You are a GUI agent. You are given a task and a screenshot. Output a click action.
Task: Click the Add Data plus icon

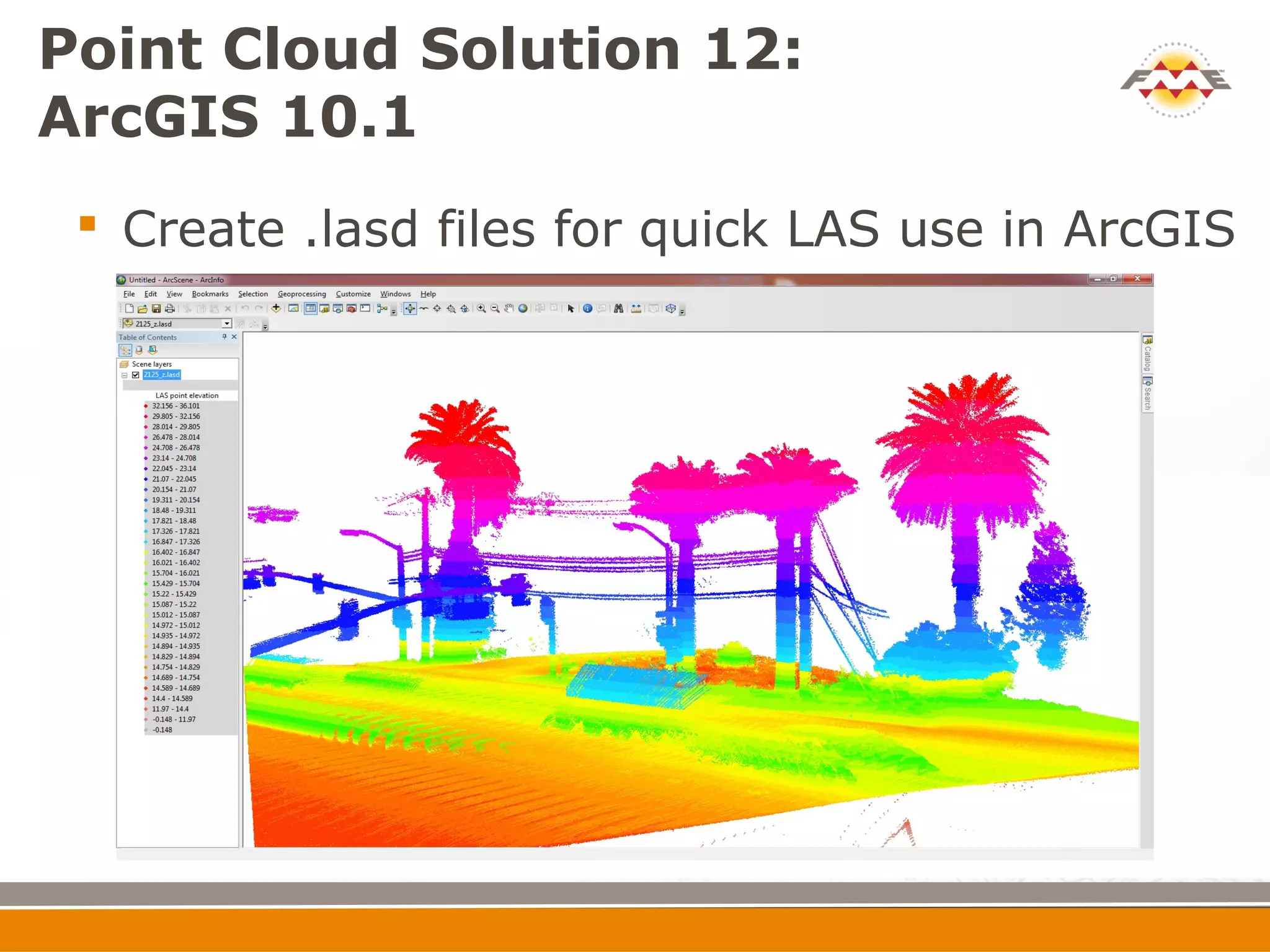(276, 308)
